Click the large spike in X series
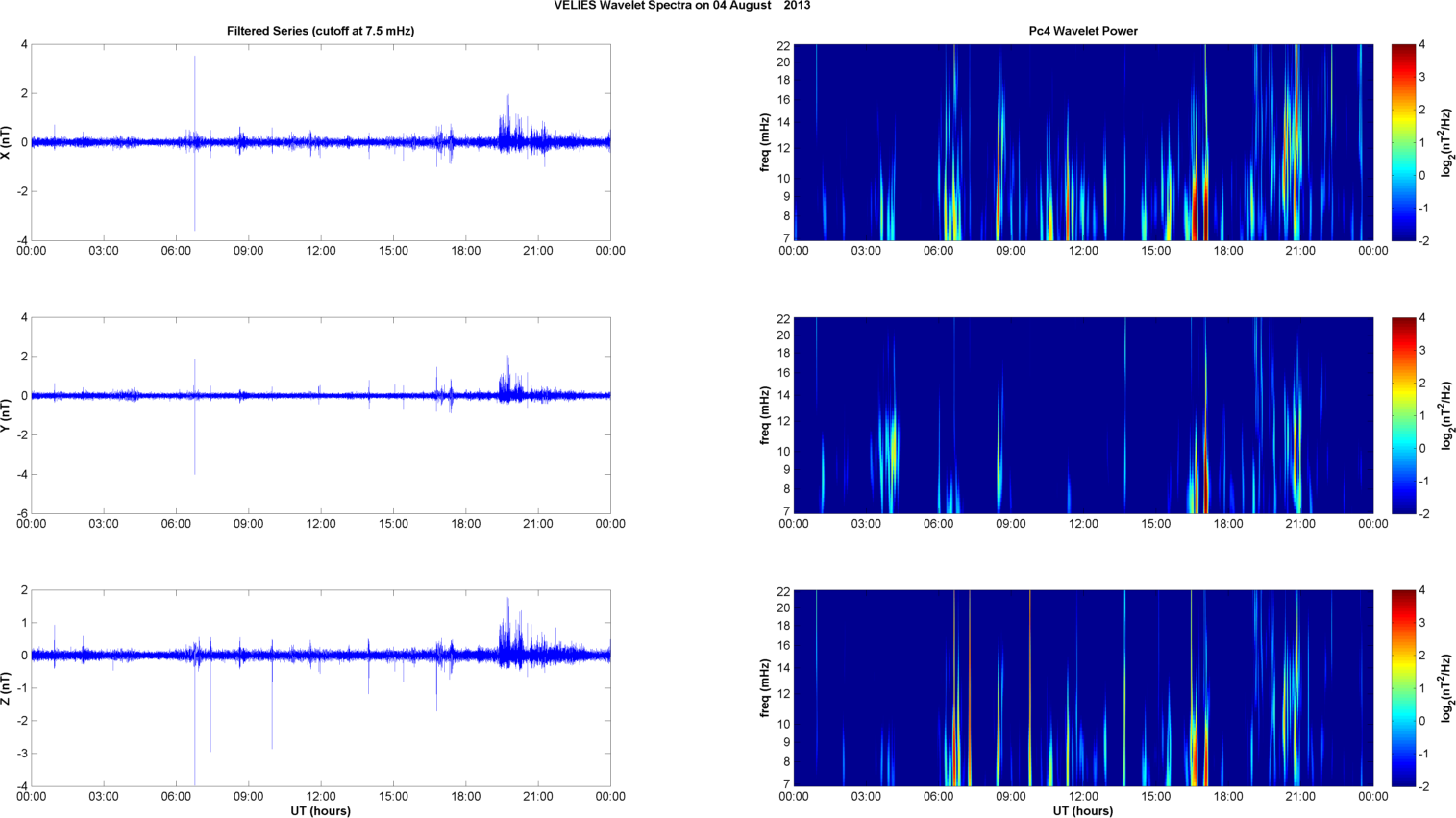The width and height of the screenshot is (1456, 818). pos(195,142)
